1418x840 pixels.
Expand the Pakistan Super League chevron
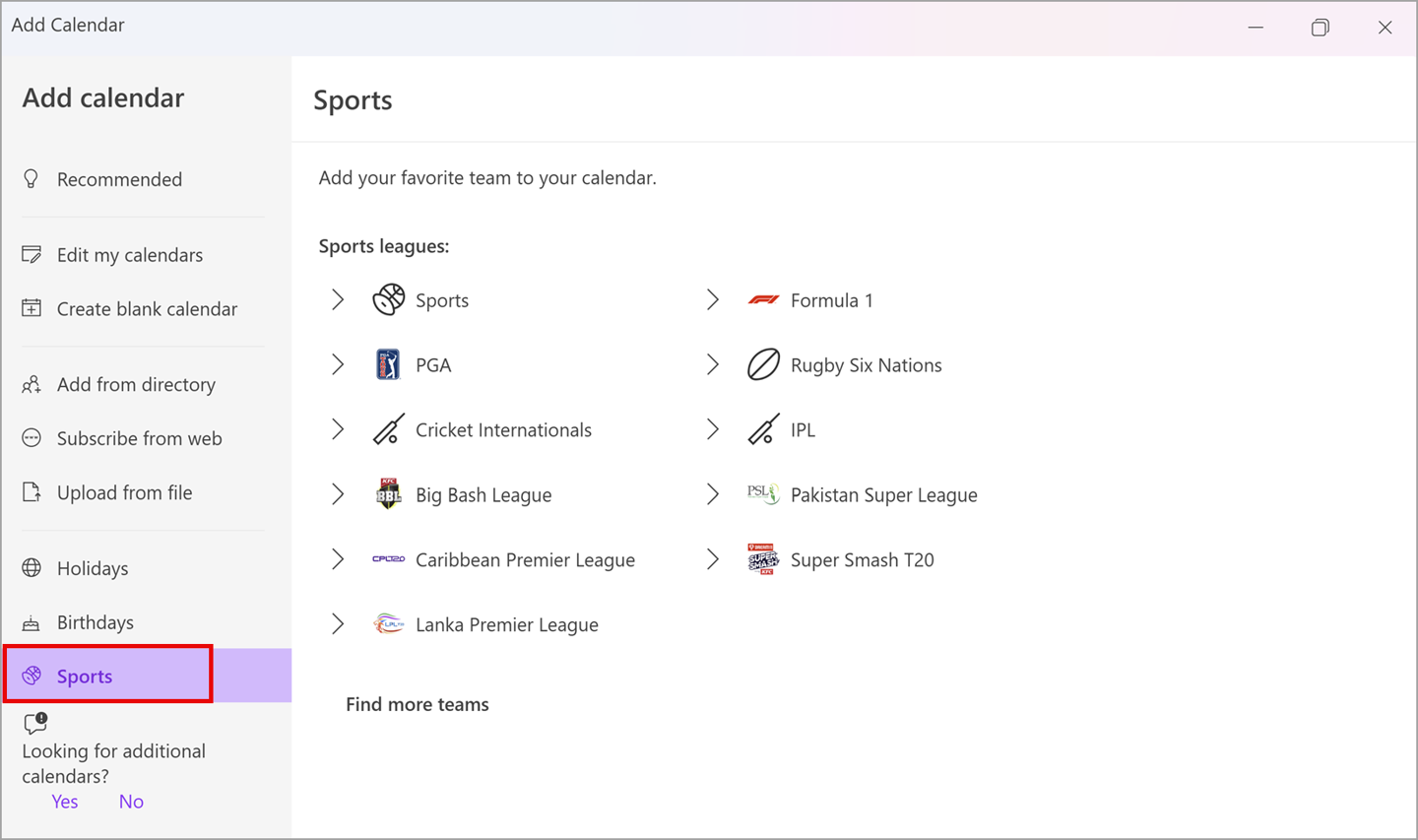coord(713,494)
